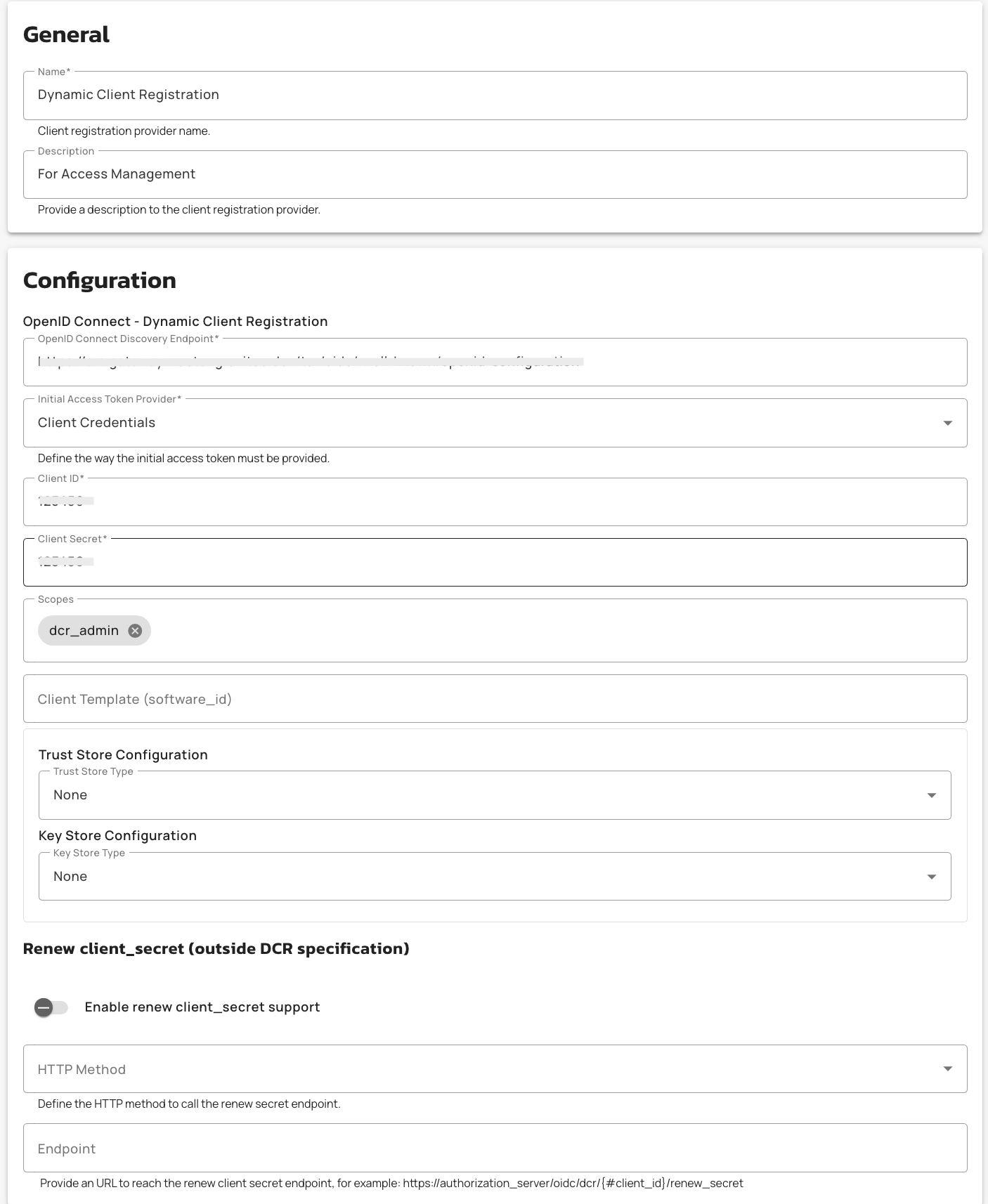This screenshot has height=1204, width=988.
Task: Focus the renew secret Endpoint field
Action: click(494, 1149)
